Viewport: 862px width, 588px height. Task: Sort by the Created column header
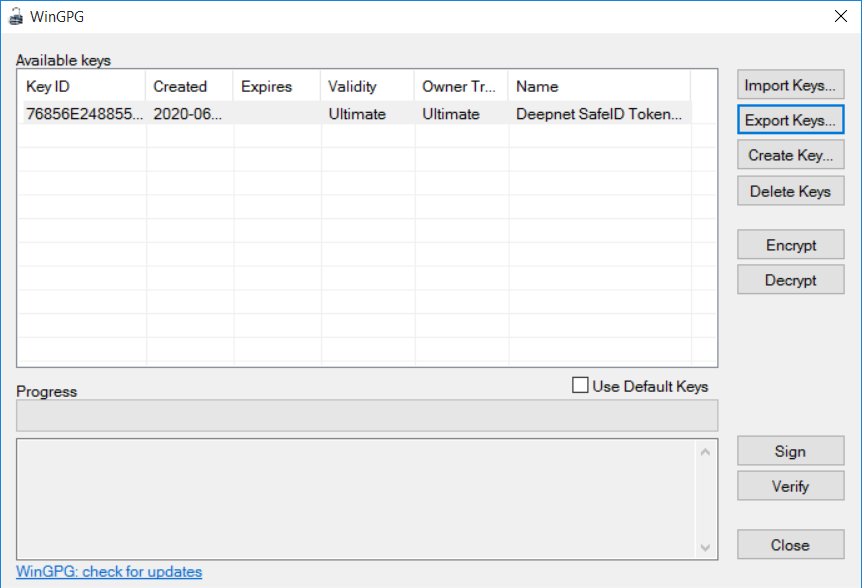[x=189, y=86]
